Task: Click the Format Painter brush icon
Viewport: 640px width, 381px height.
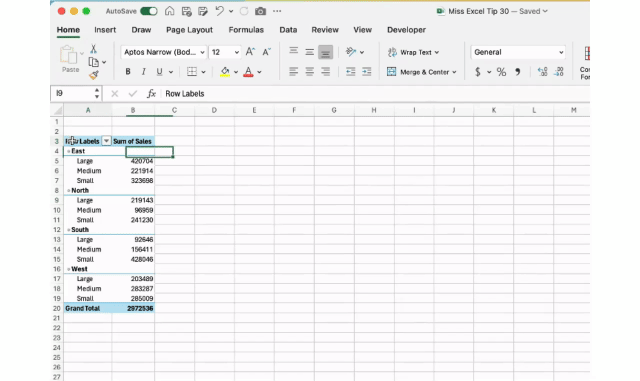Action: [94, 75]
